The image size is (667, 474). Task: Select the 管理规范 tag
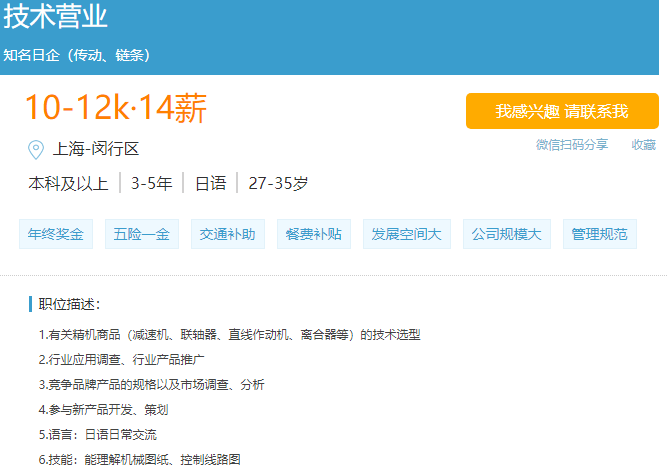(599, 235)
